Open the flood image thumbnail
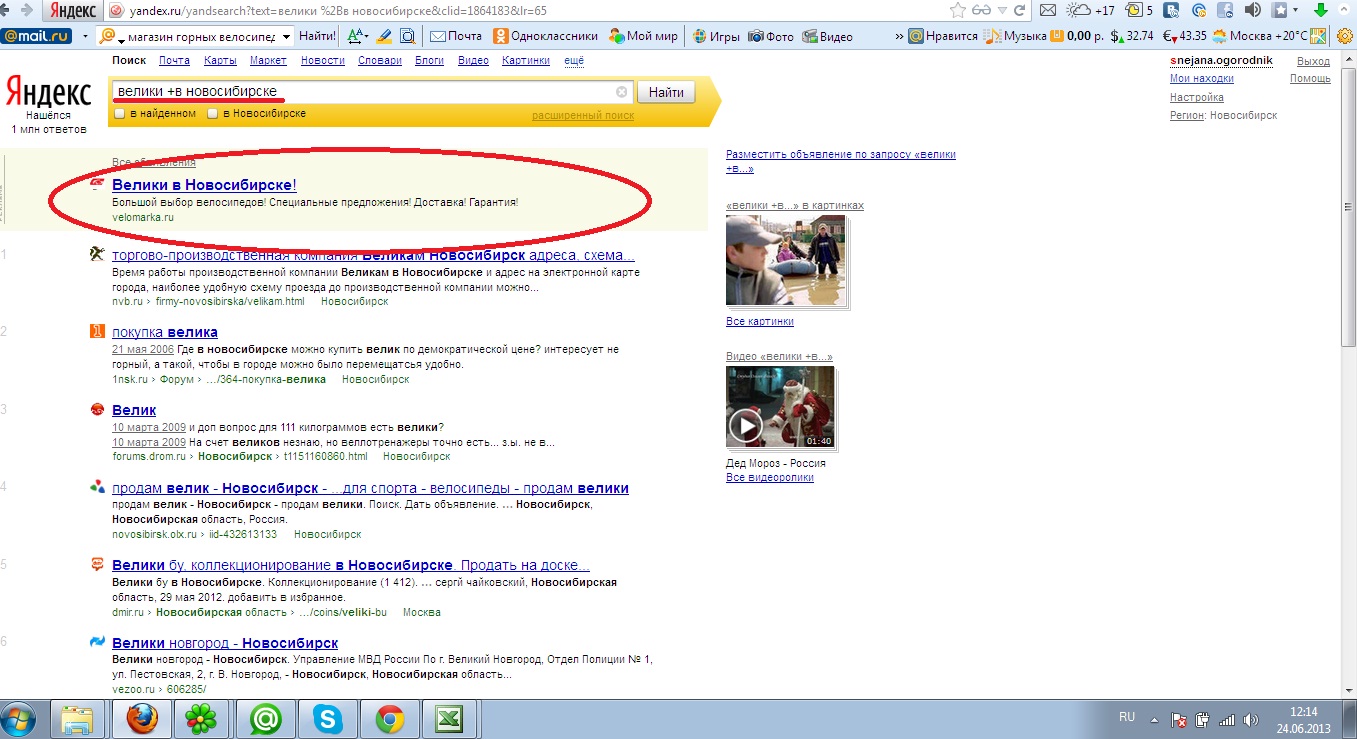Viewport: 1357px width, 739px height. tap(787, 259)
